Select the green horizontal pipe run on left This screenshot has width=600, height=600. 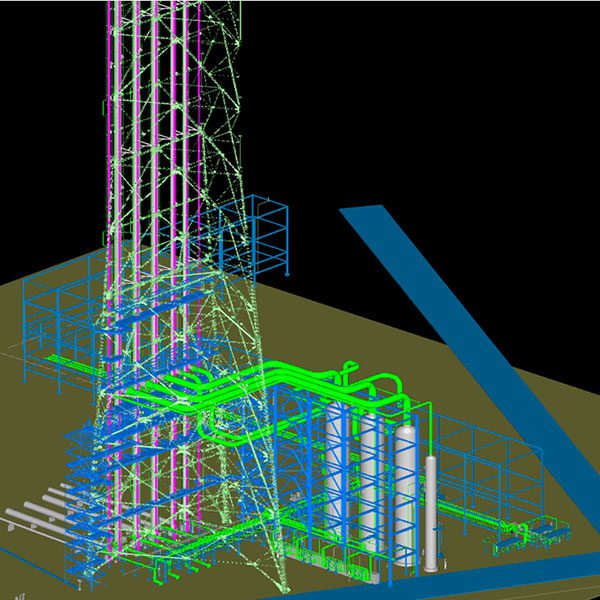coord(70,361)
